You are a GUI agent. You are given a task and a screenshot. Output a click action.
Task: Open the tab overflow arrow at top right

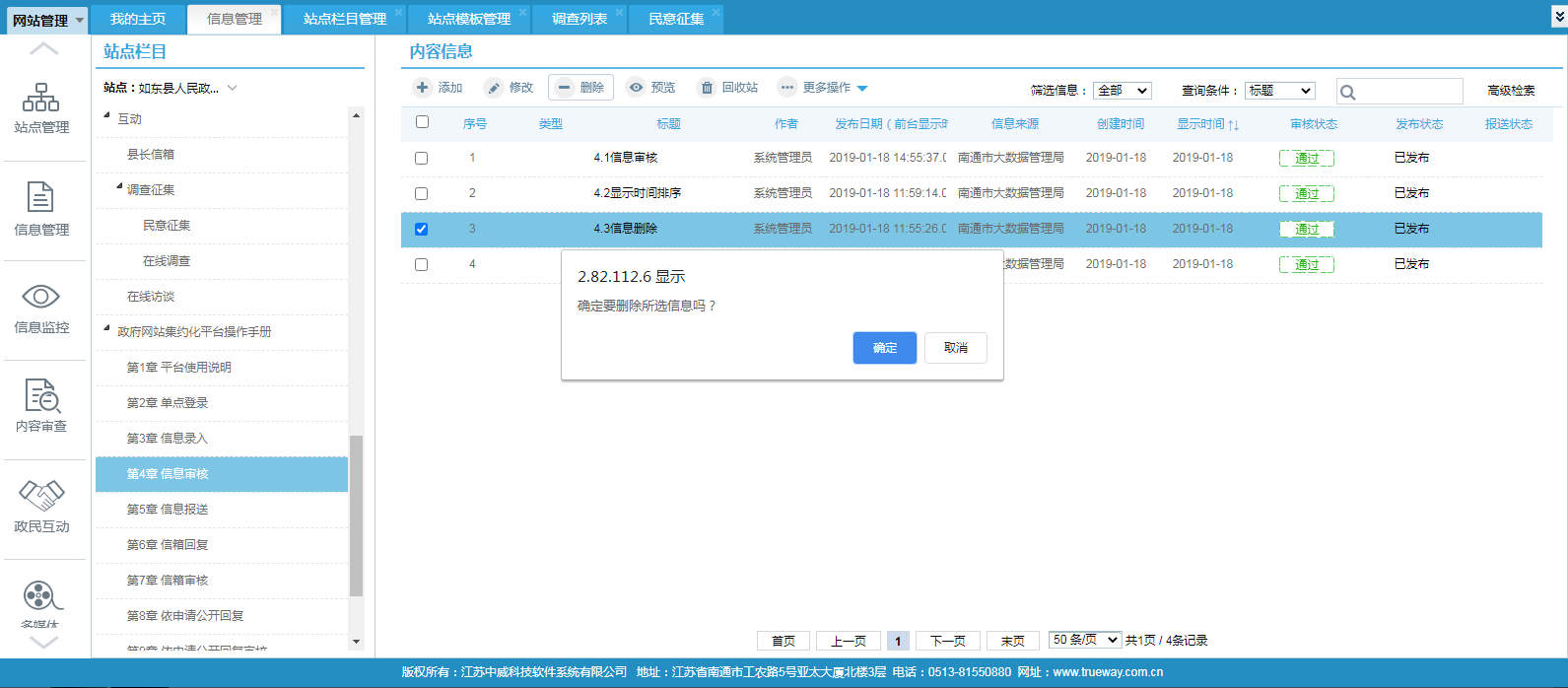point(1558,17)
